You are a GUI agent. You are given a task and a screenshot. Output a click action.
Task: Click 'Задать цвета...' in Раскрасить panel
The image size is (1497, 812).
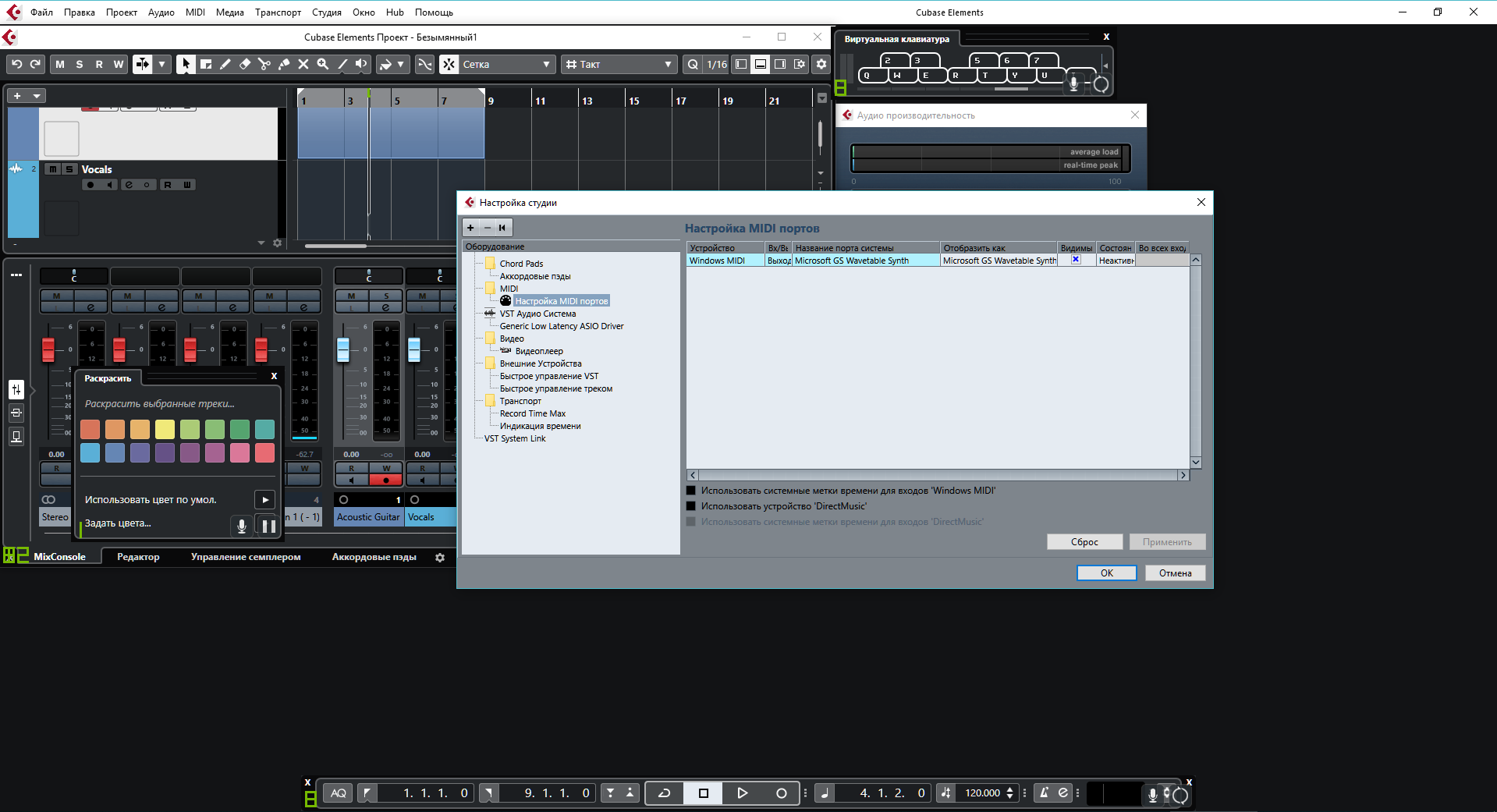pos(118,523)
